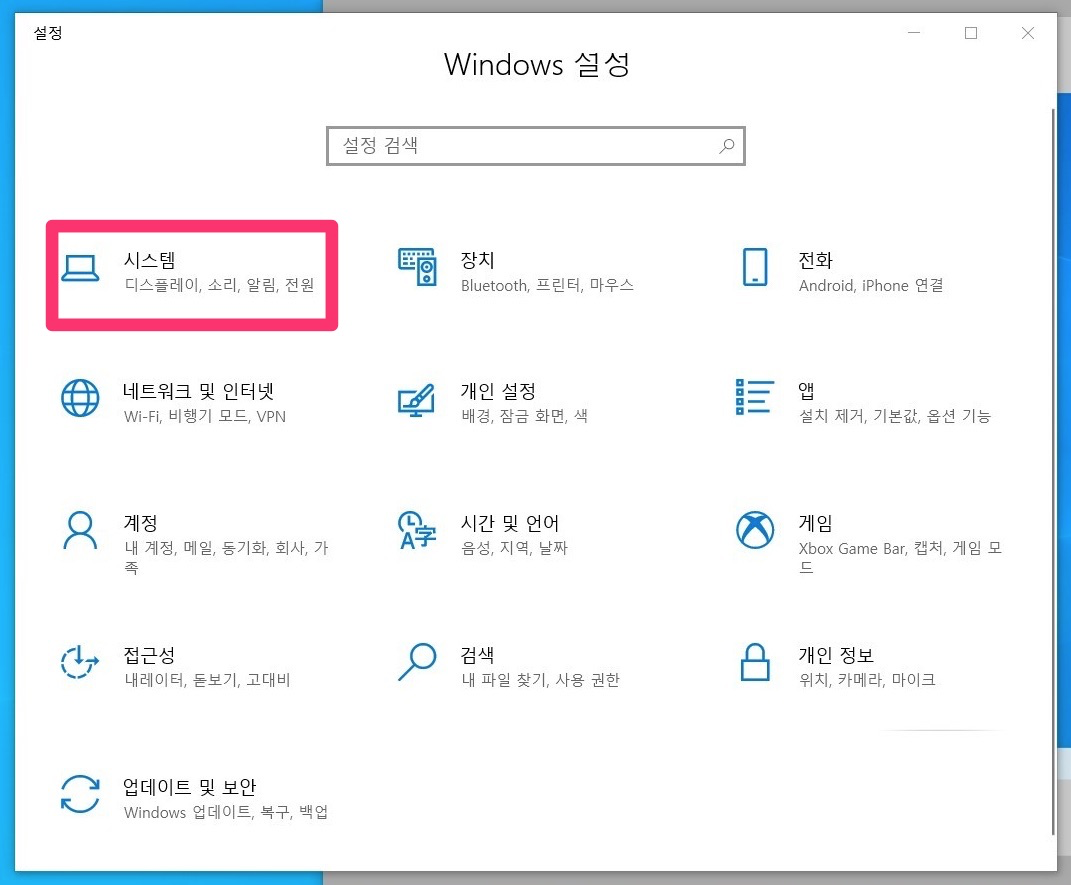The height and width of the screenshot is (885, 1071).
Task: Open the 계정 heading link
Action: click(x=141, y=523)
